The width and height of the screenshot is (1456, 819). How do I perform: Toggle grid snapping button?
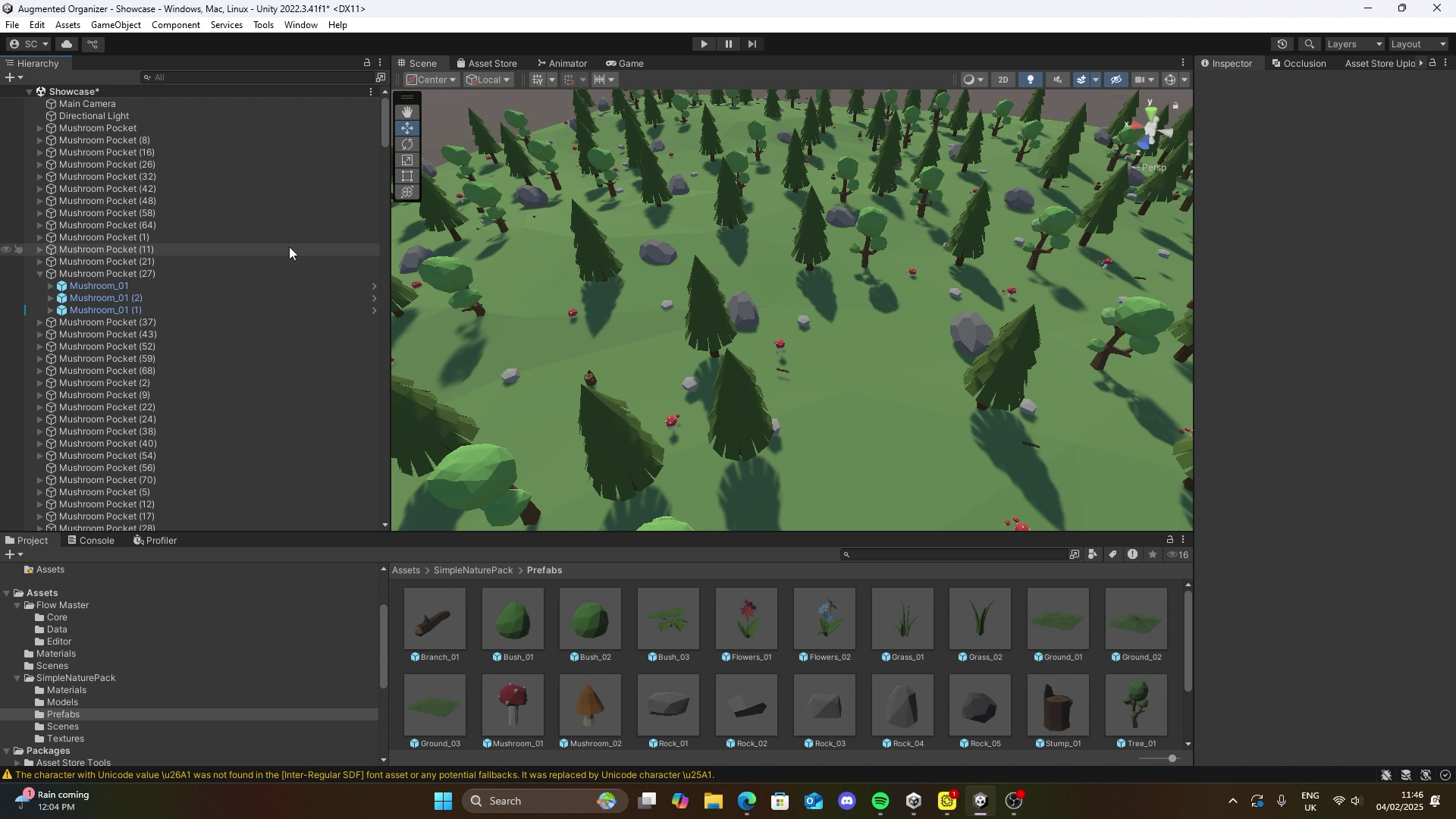569,80
